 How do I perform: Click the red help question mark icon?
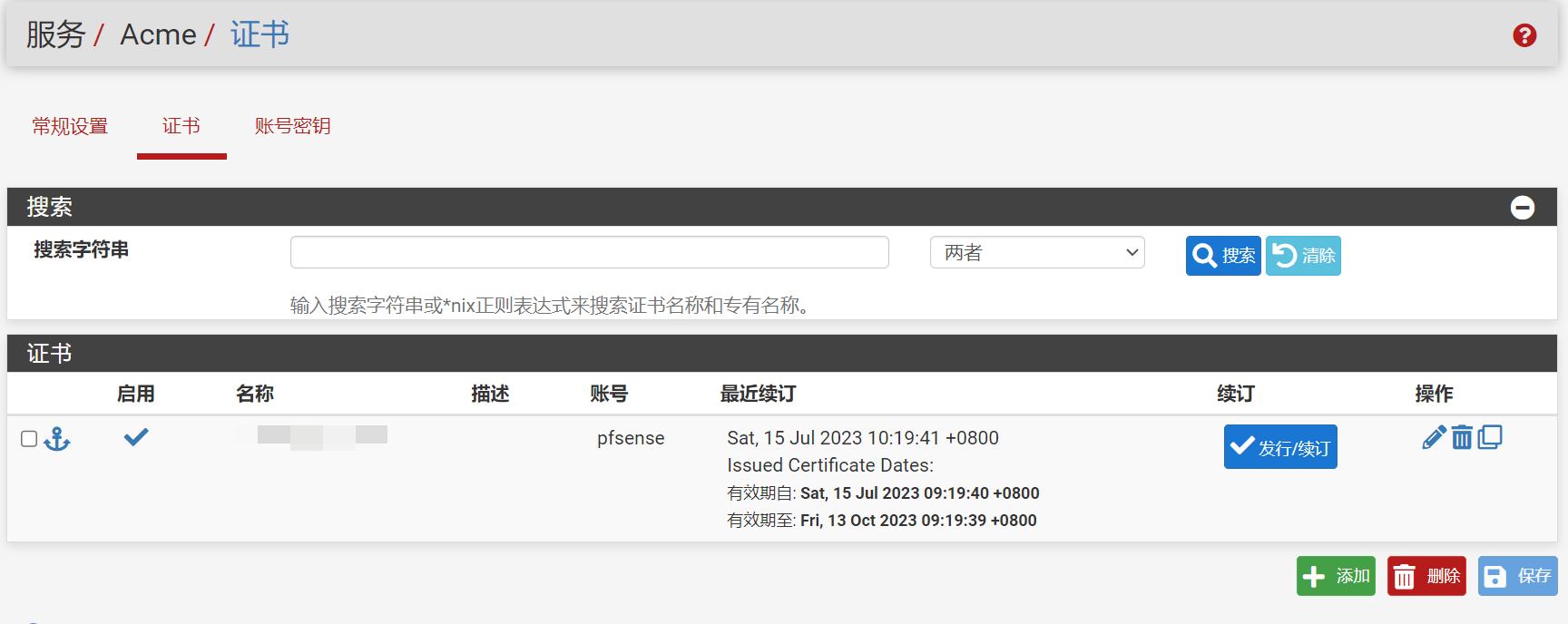tap(1524, 35)
